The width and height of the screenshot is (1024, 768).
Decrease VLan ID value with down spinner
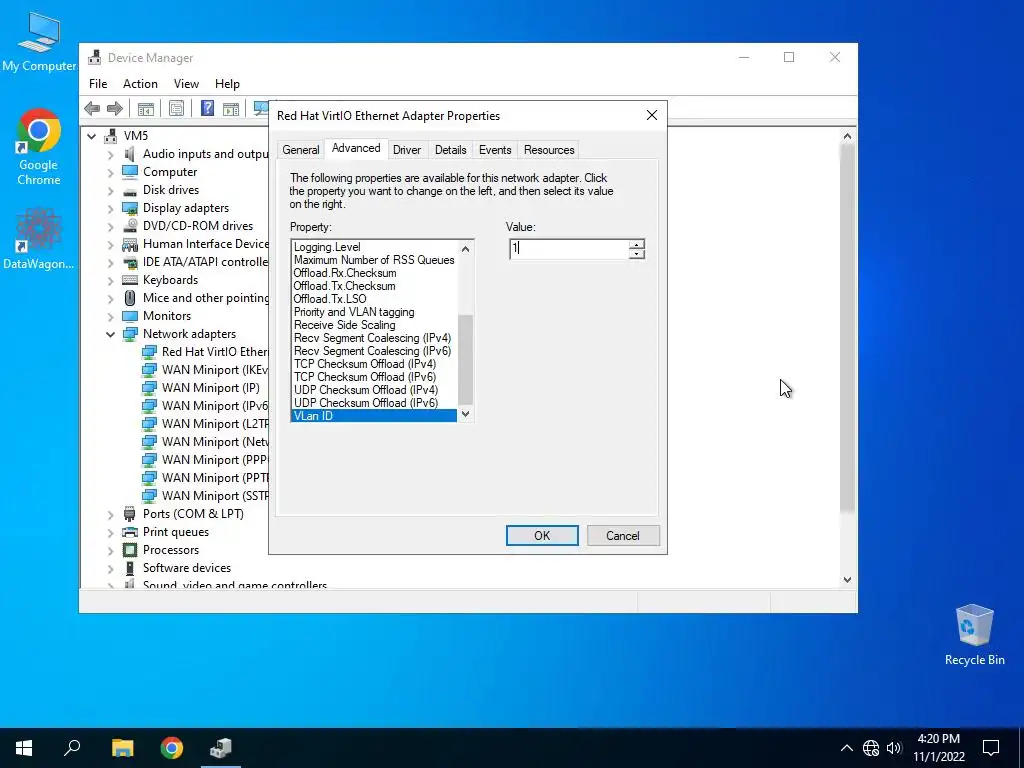(x=637, y=253)
